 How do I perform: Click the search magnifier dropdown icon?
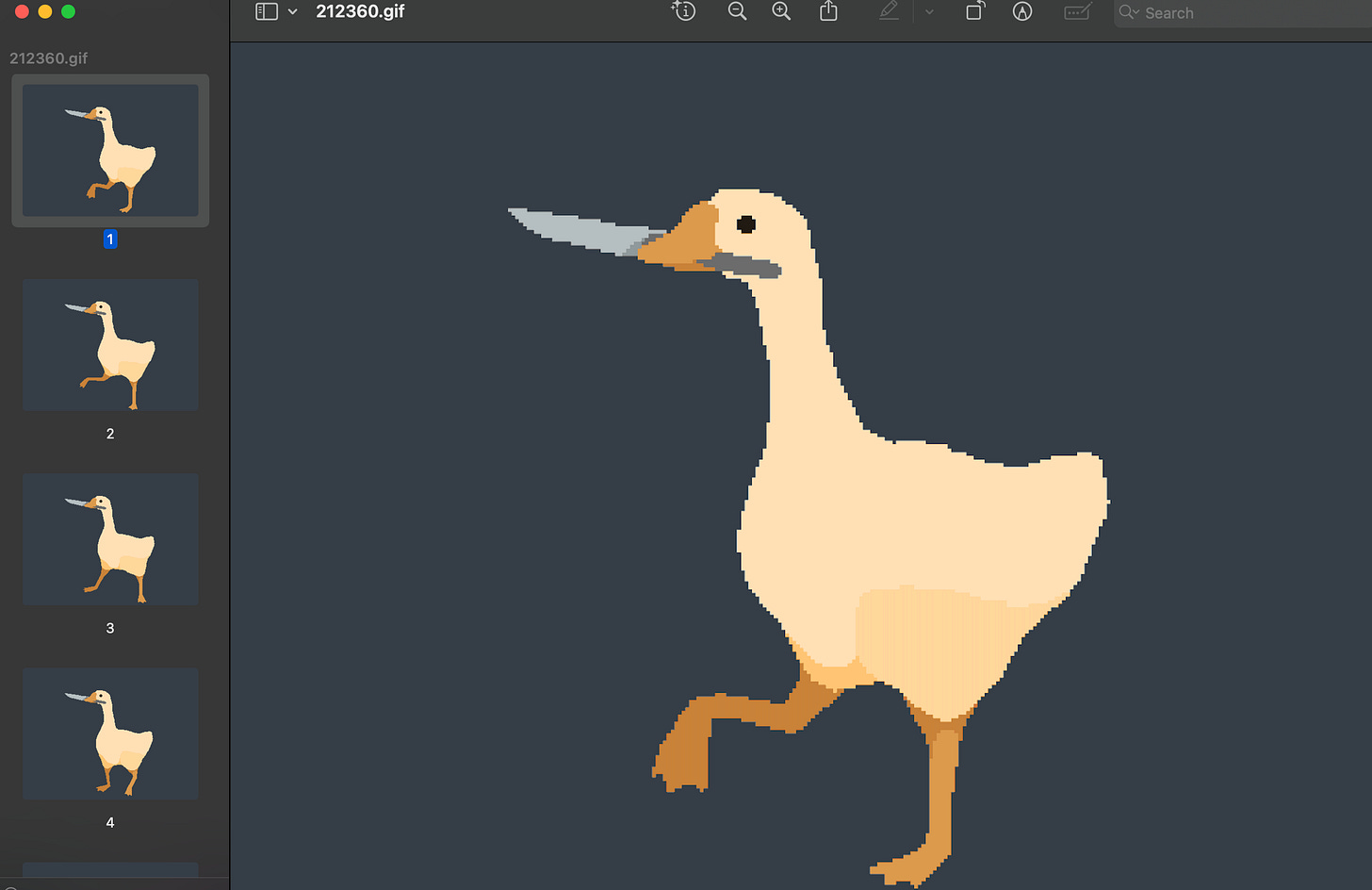pos(1130,12)
